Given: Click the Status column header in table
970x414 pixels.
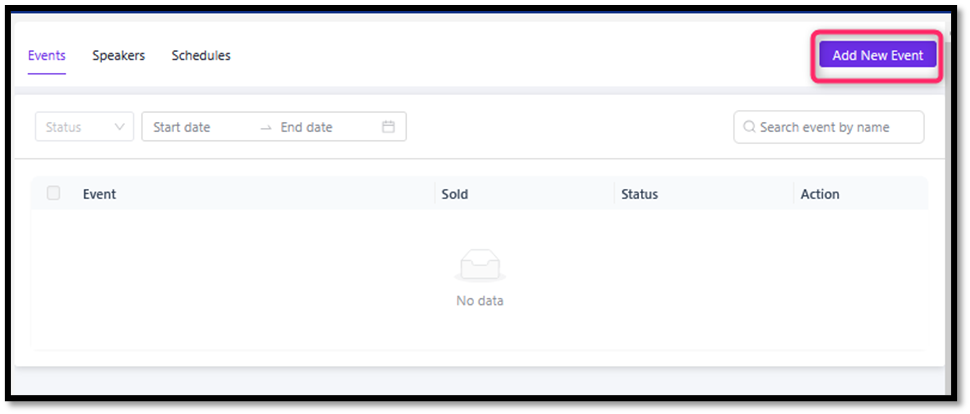Looking at the screenshot, I should [639, 194].
